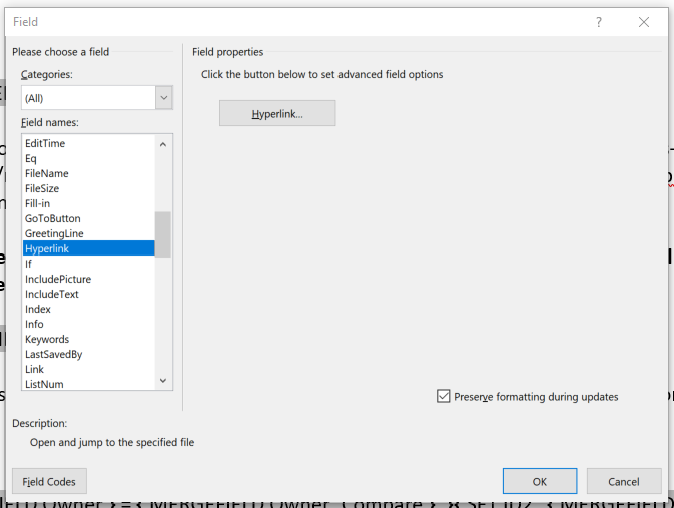Viewport: 674px width, 508px height.
Task: Show Field Codes
Action: pos(50,481)
